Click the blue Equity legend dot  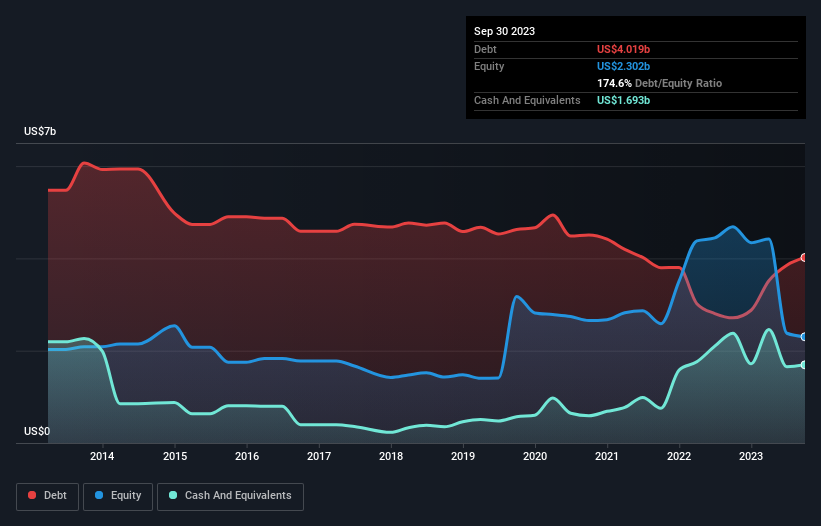point(99,495)
